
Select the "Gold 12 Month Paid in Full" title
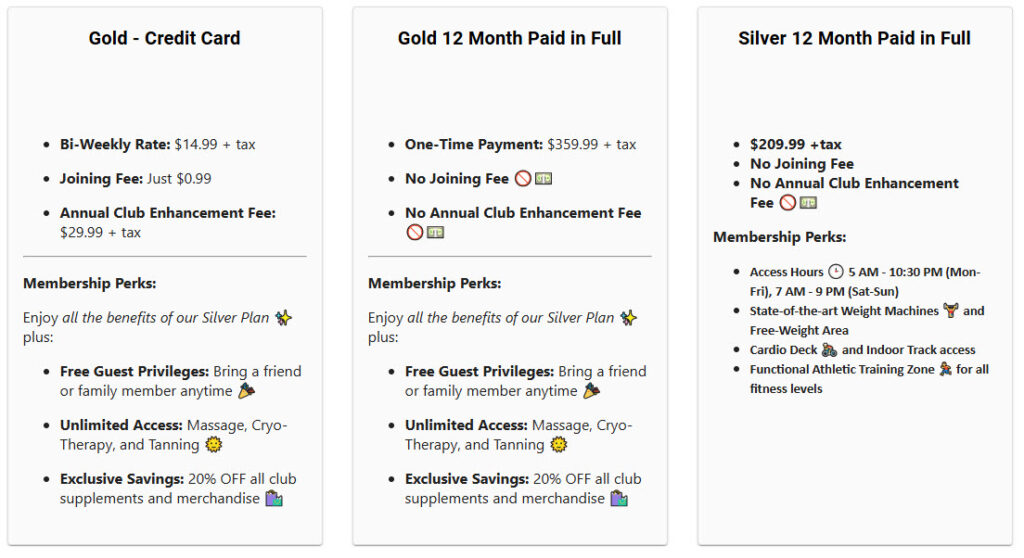(509, 39)
